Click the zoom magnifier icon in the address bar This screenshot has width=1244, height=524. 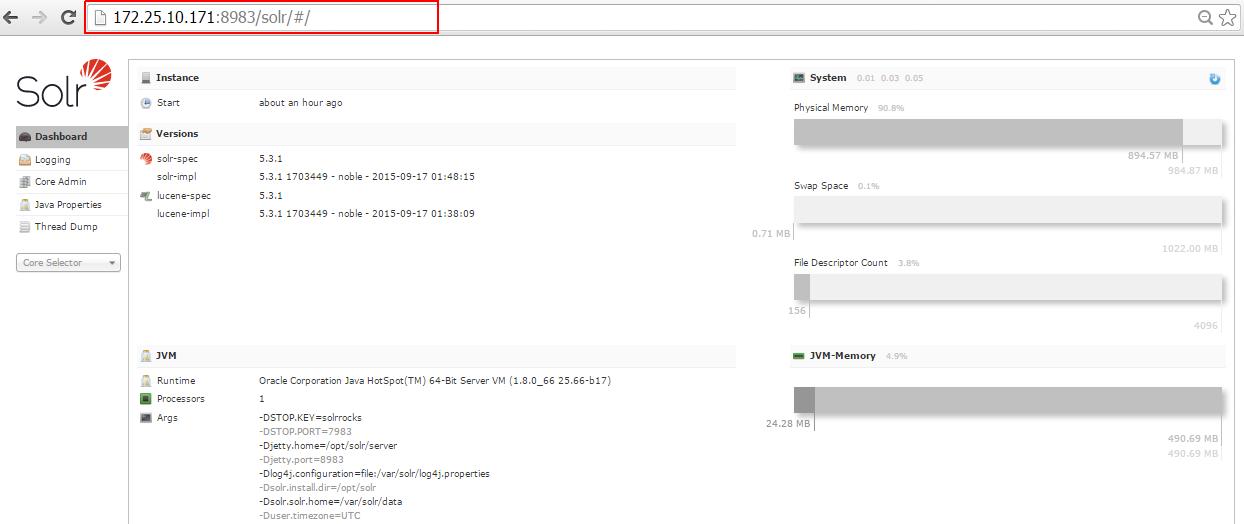click(x=1206, y=17)
